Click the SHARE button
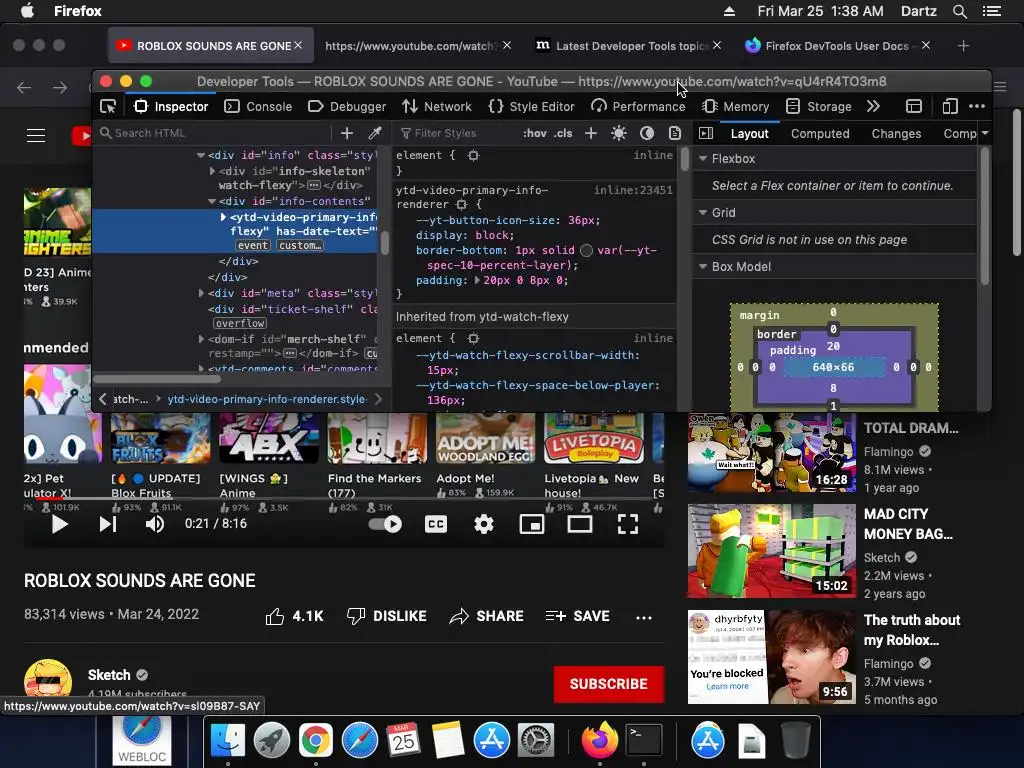This screenshot has width=1024, height=768. 487,616
